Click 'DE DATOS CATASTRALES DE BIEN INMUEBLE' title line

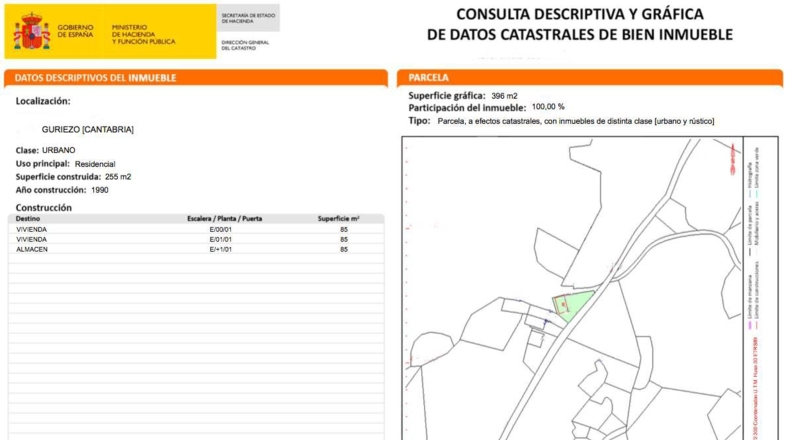[579, 35]
